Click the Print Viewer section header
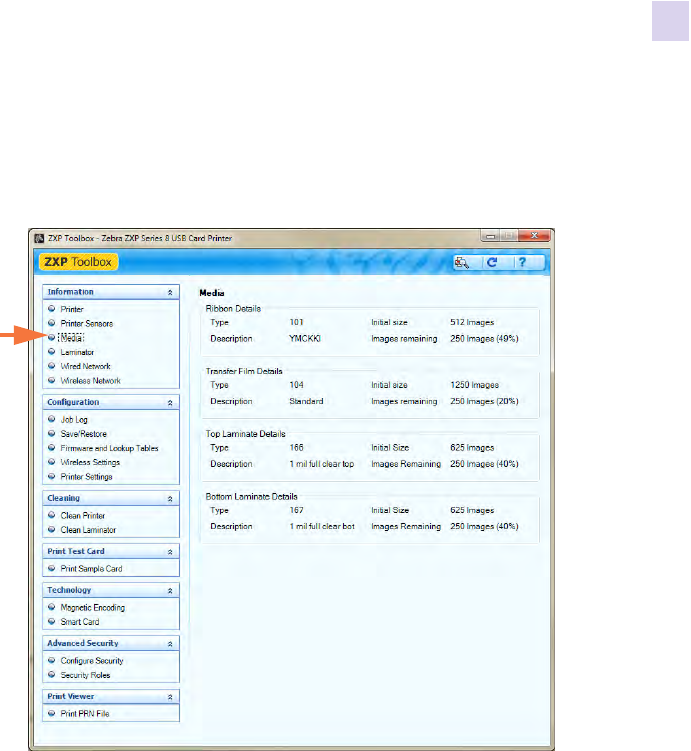 (x=111, y=696)
